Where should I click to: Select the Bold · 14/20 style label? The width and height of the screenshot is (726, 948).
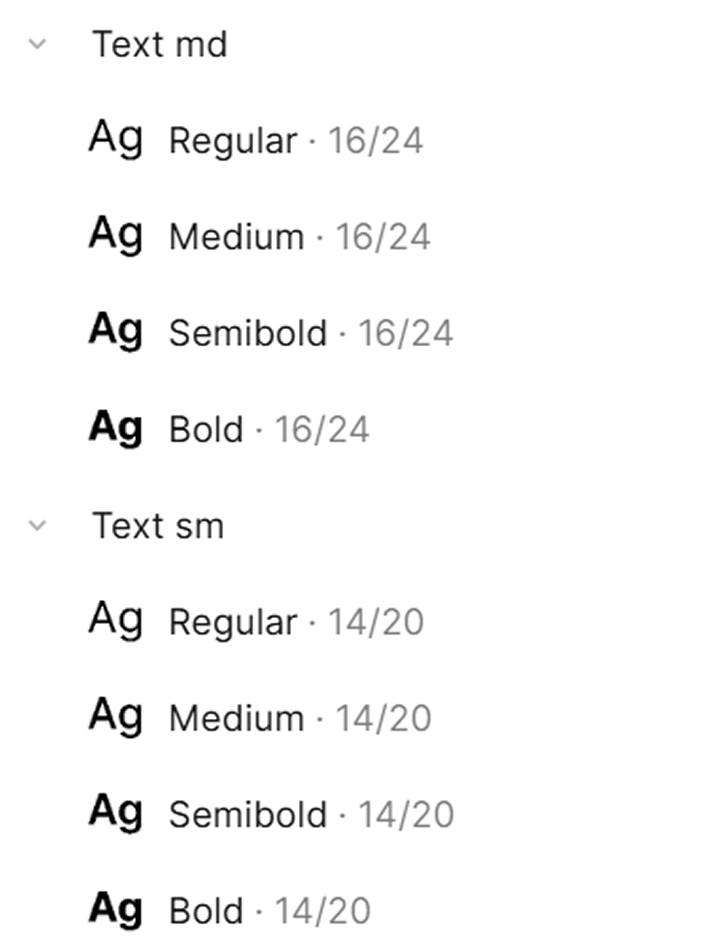coord(270,911)
